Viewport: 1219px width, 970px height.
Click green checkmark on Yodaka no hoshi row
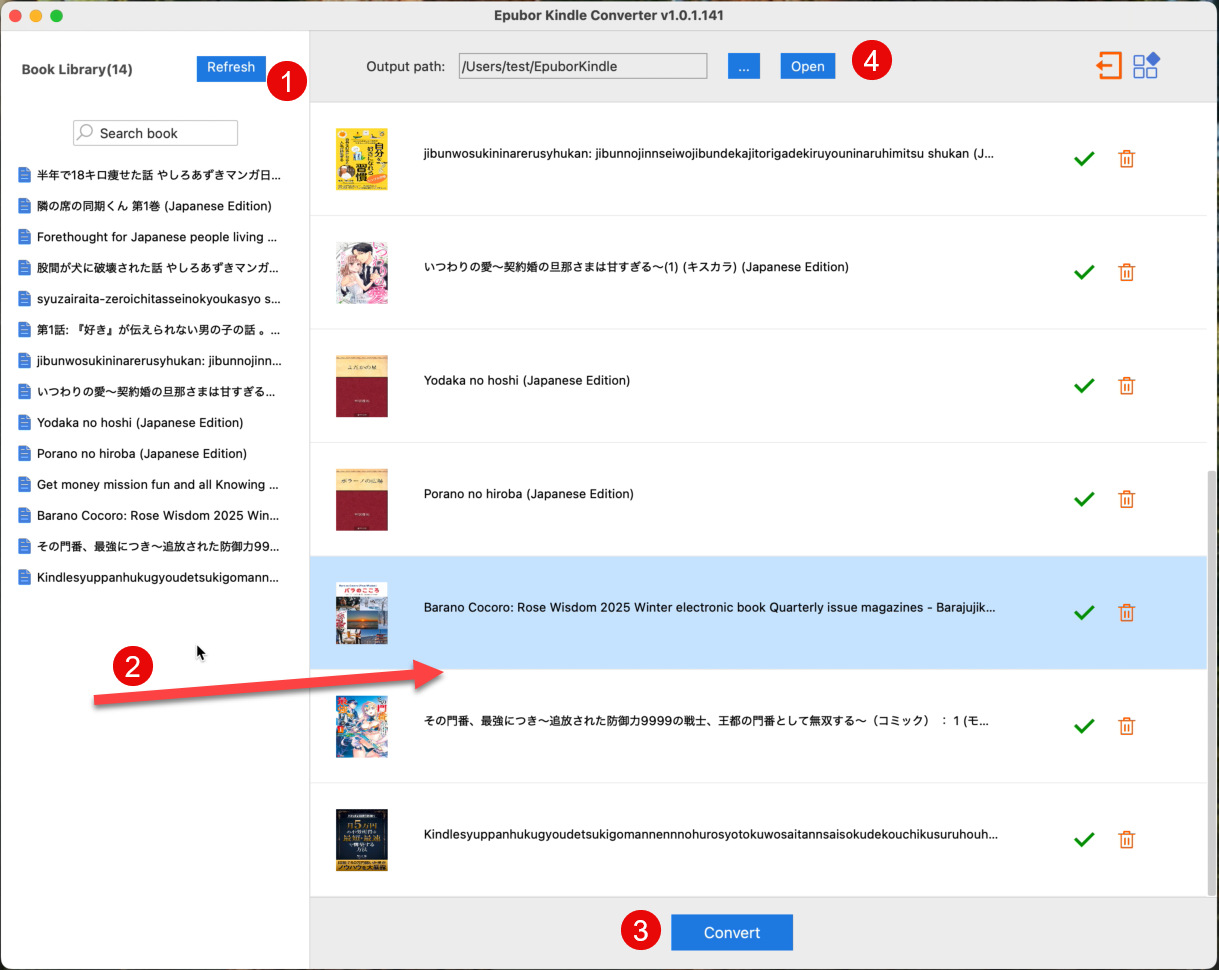click(1084, 386)
